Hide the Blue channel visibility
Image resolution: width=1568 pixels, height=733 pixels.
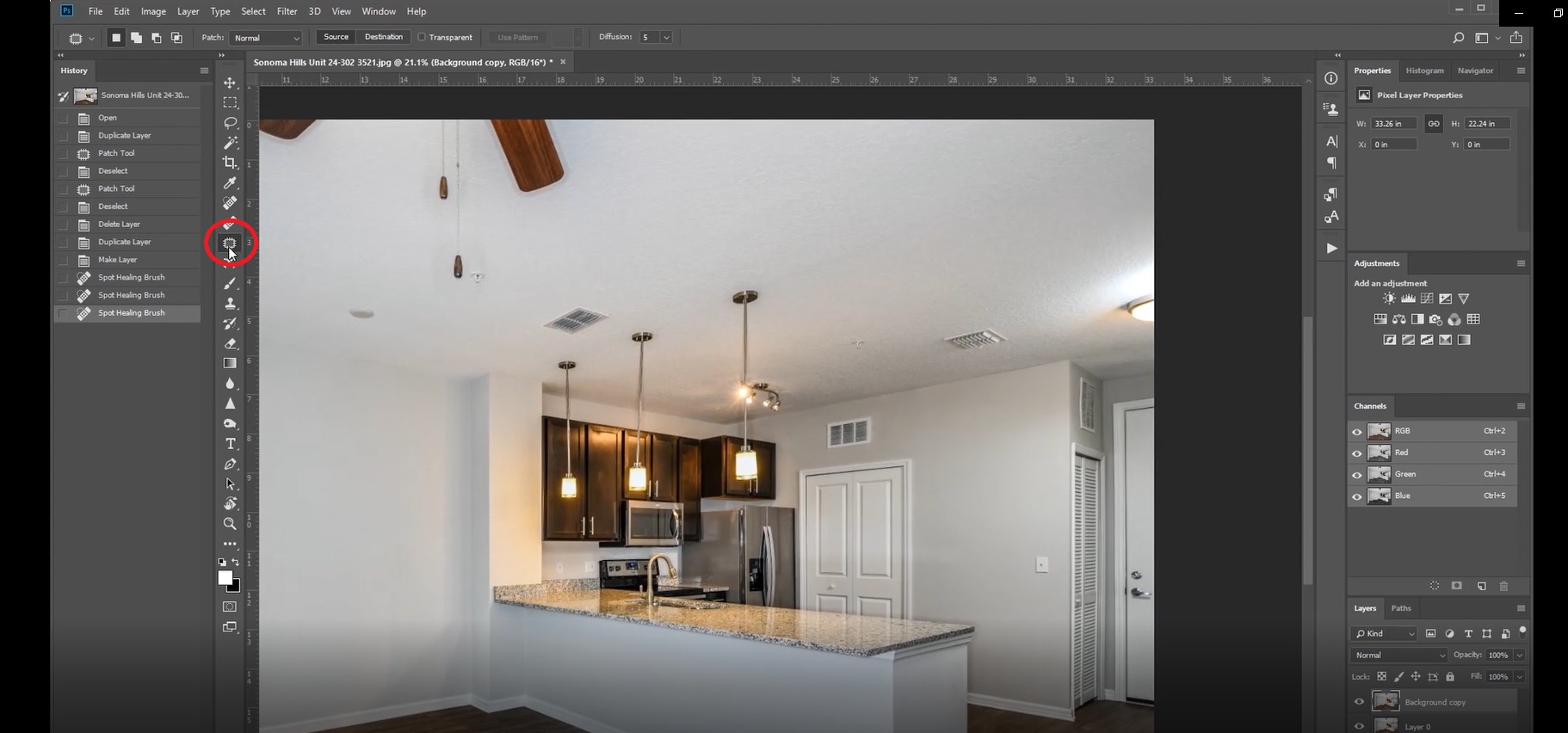tap(1357, 496)
